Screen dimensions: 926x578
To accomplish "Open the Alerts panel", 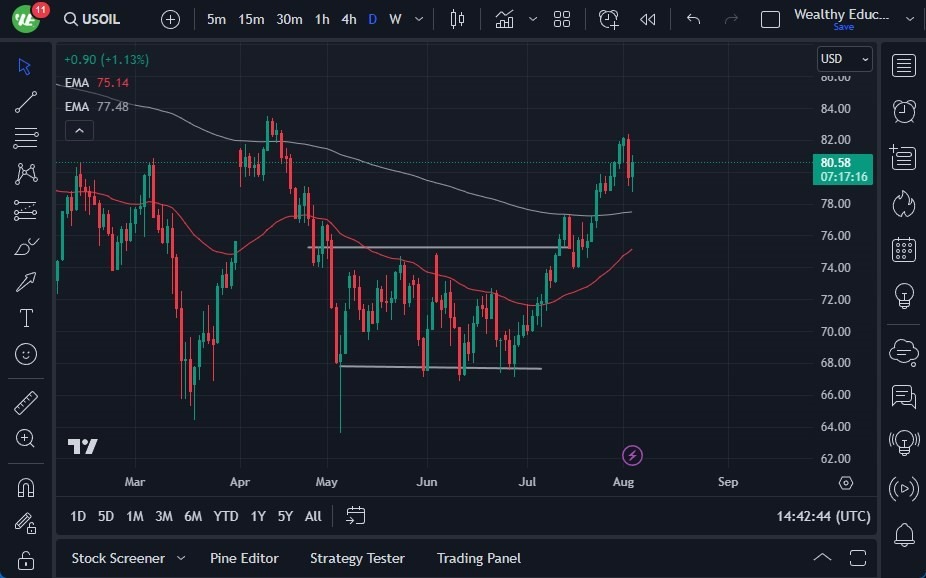I will [903, 111].
